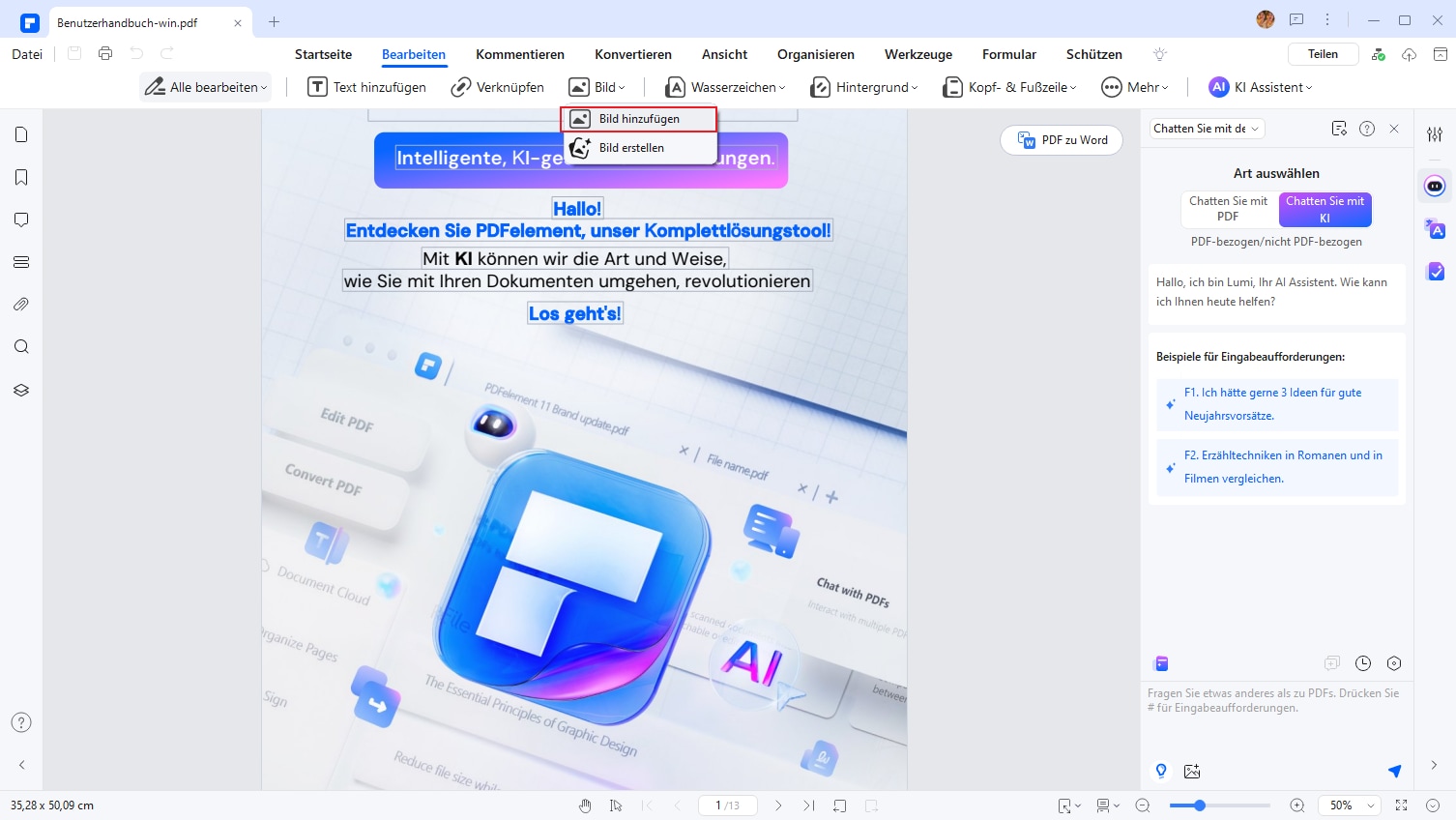The width and height of the screenshot is (1456, 820).
Task: Open the comments panel in left sidebar
Action: point(21,220)
